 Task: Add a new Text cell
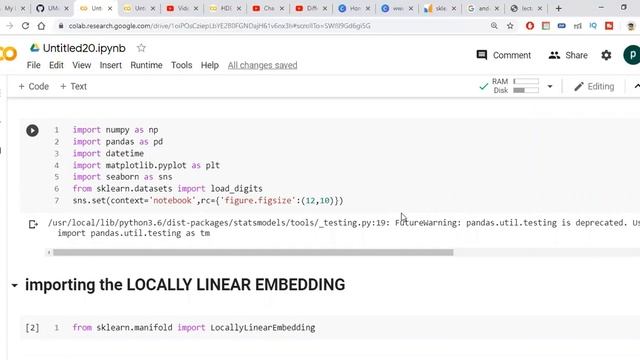click(x=73, y=87)
